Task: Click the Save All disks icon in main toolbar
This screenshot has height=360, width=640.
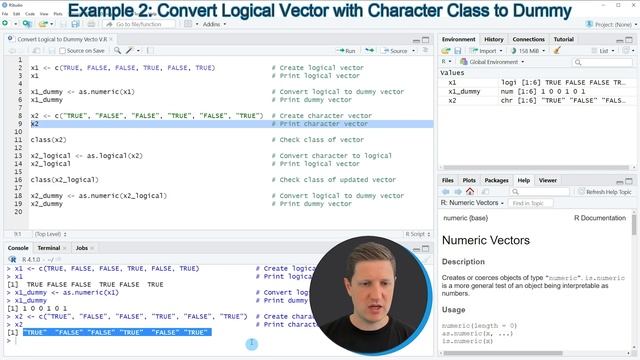Action: pos(75,24)
